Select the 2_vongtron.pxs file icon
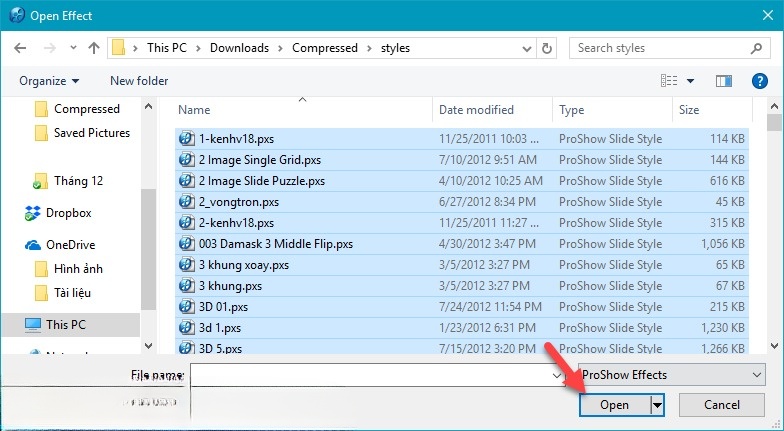This screenshot has width=784, height=431. [186, 202]
